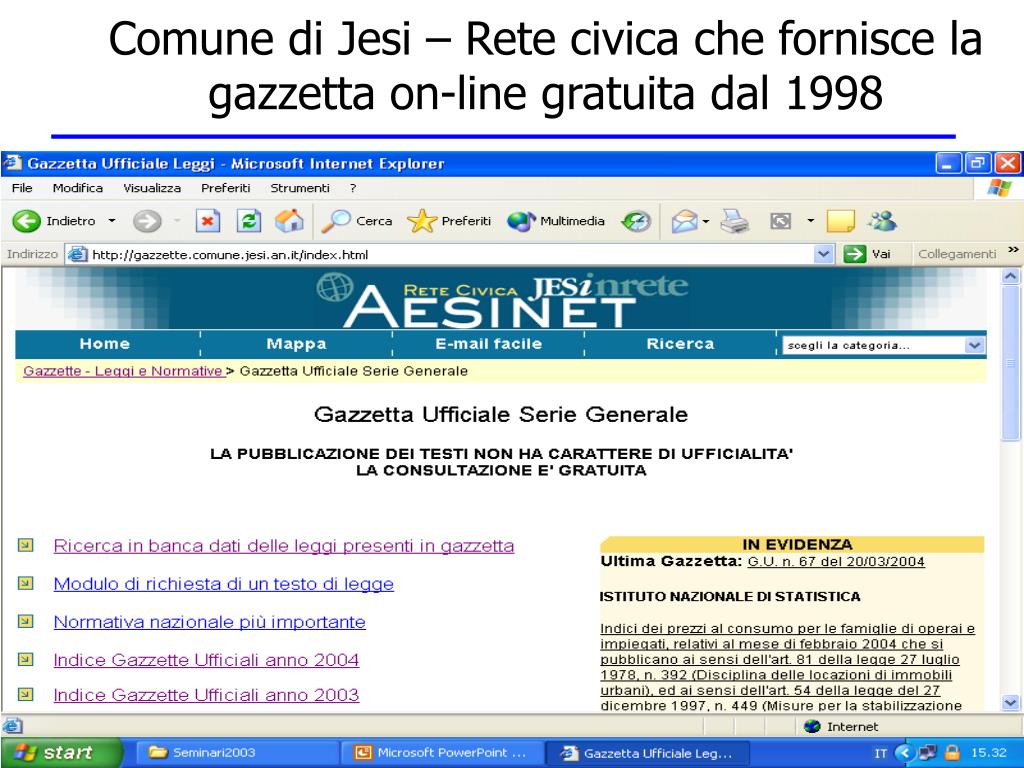Click the bullet icon beside Modulo di richiesta
This screenshot has height=768, width=1024.
point(25,583)
